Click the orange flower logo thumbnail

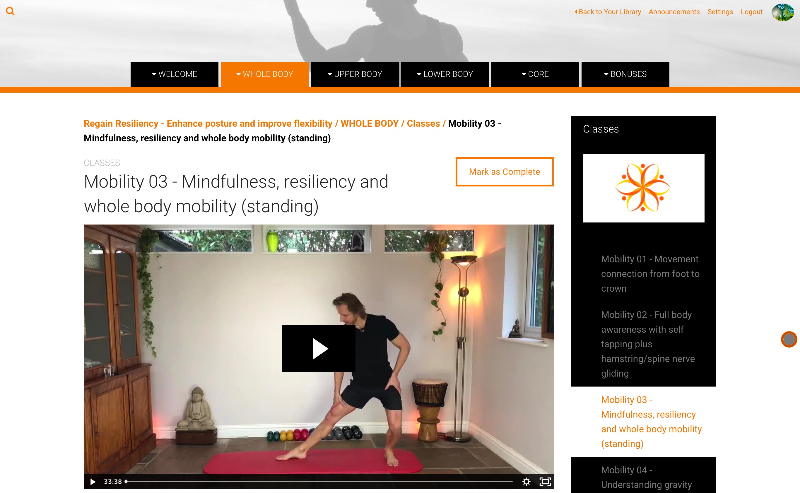[x=643, y=188]
